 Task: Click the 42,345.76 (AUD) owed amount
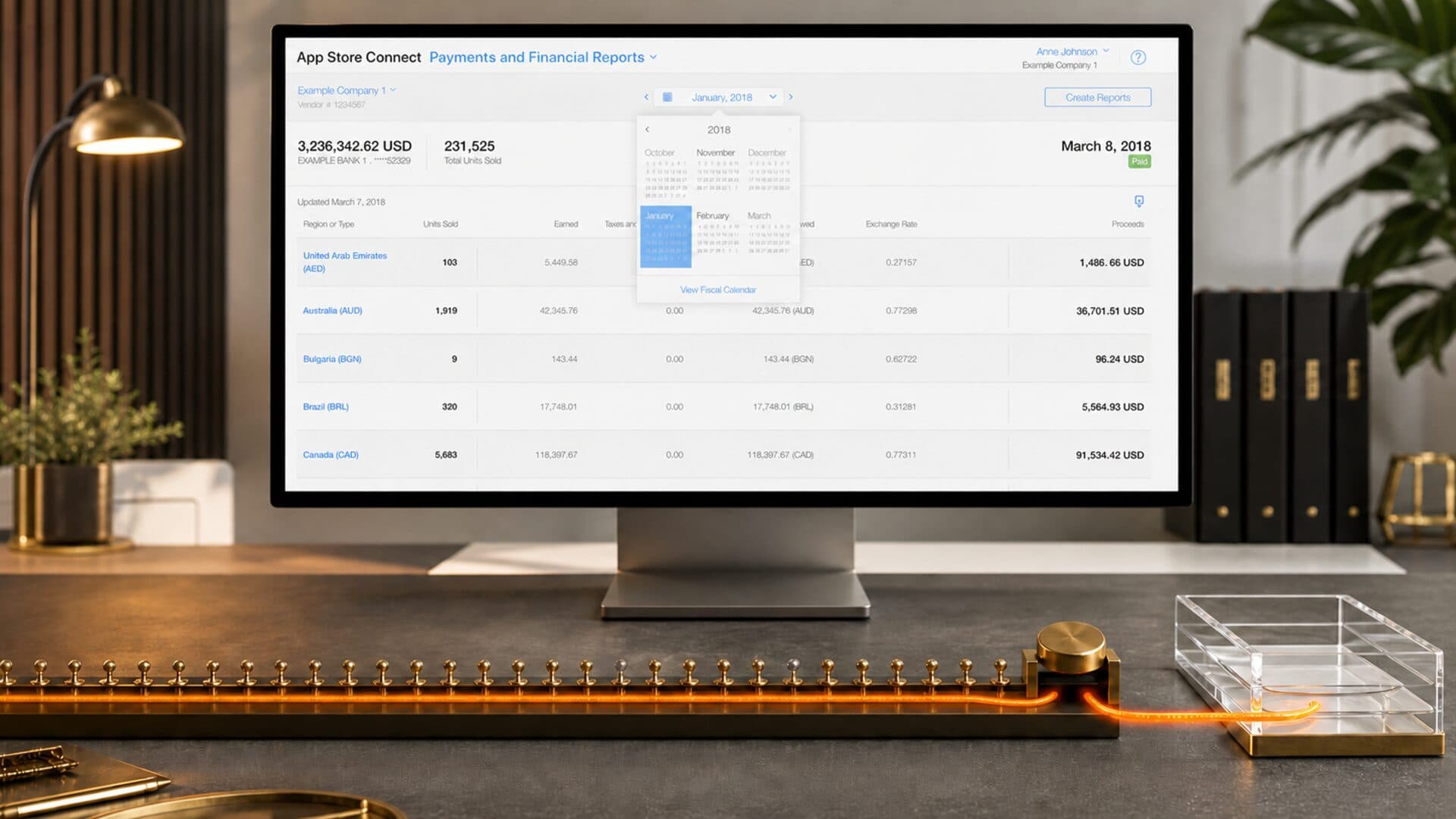783,311
